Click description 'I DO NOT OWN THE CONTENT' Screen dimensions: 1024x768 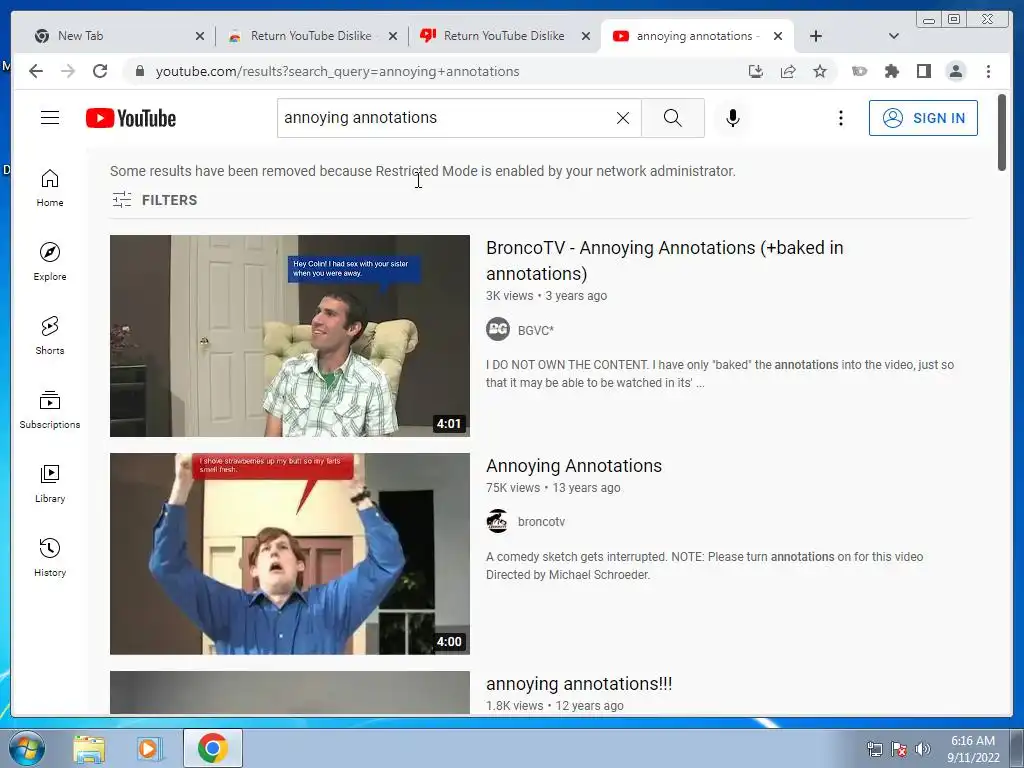(x=720, y=374)
